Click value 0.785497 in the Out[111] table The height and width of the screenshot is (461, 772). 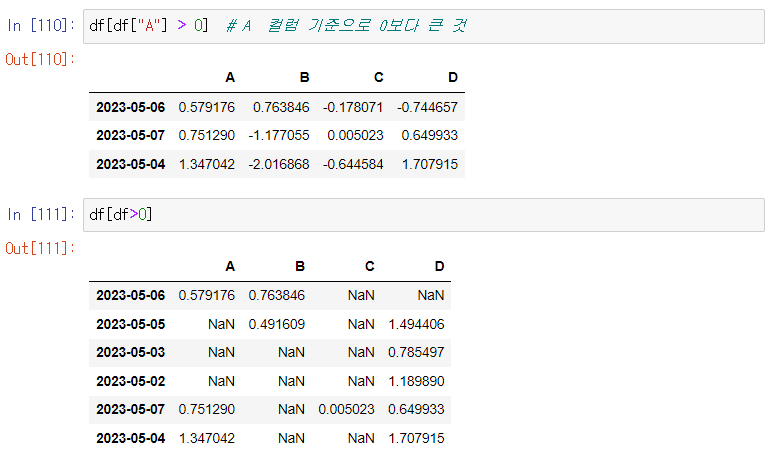(x=416, y=353)
